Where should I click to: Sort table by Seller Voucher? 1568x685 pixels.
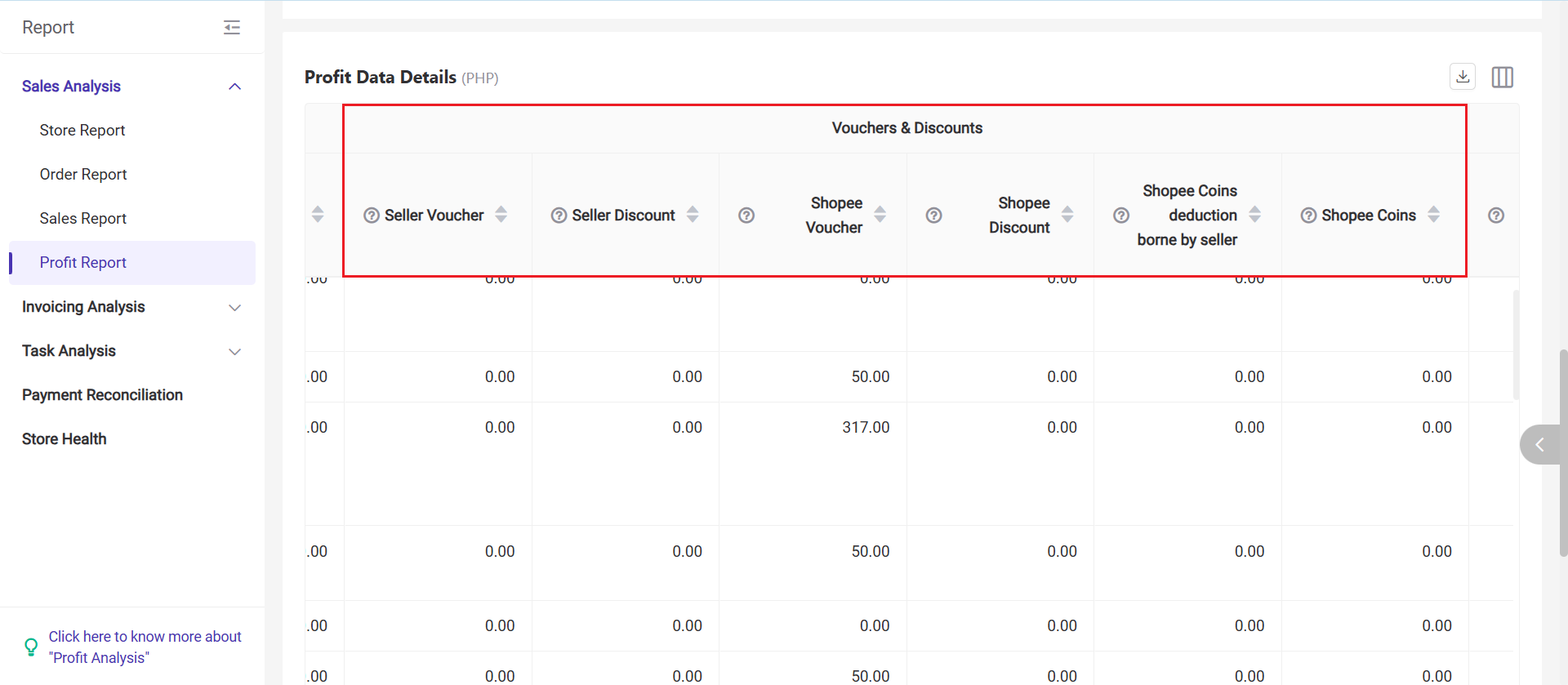501,215
